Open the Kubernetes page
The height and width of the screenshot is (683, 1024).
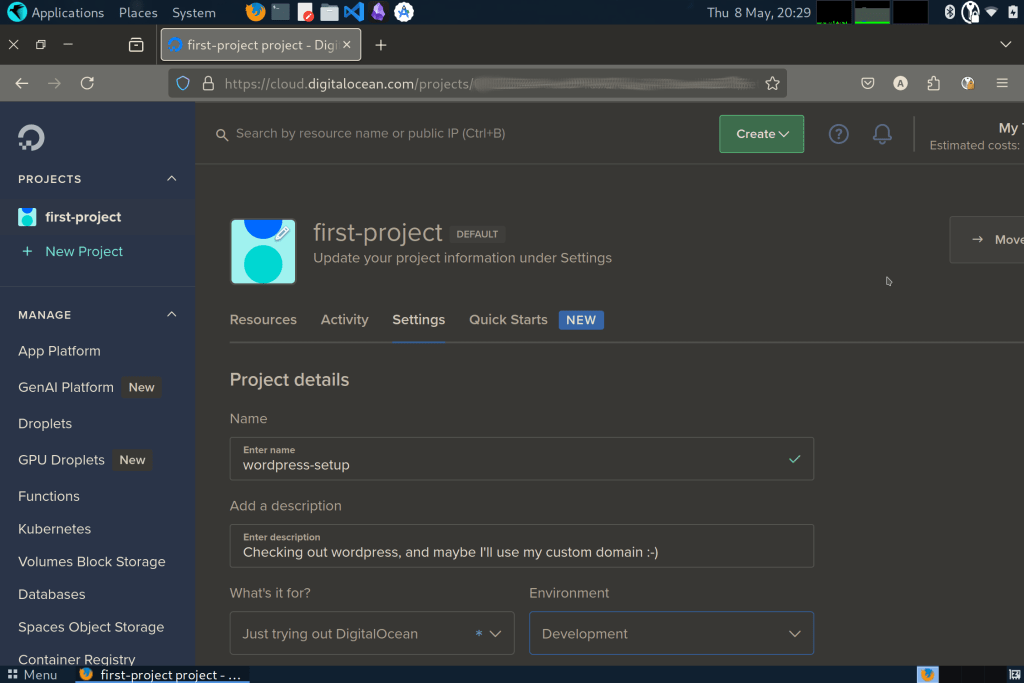55,528
